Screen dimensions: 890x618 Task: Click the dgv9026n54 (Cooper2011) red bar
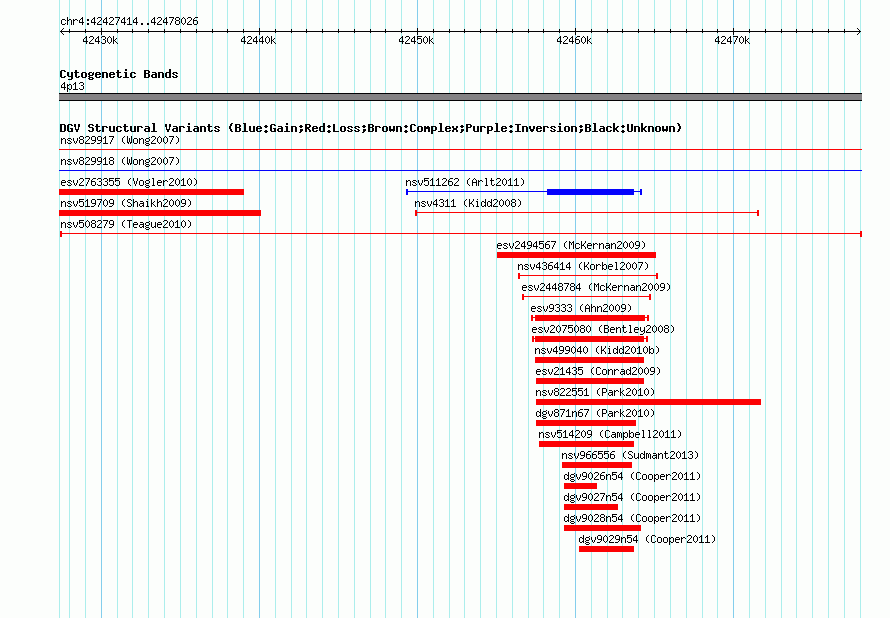tap(580, 486)
